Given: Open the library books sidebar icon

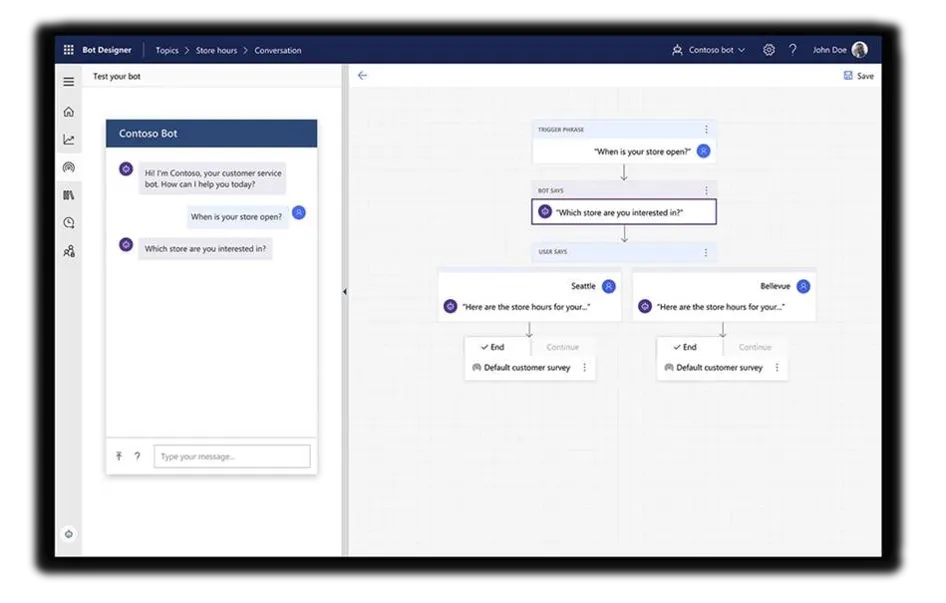Looking at the screenshot, I should click(69, 195).
